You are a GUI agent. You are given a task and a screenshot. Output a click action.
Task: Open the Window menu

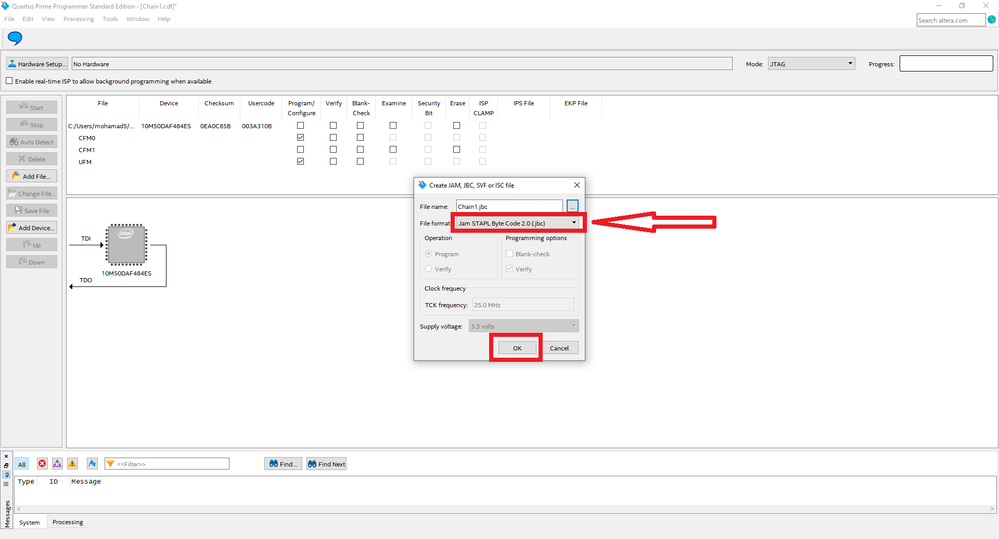pos(138,19)
